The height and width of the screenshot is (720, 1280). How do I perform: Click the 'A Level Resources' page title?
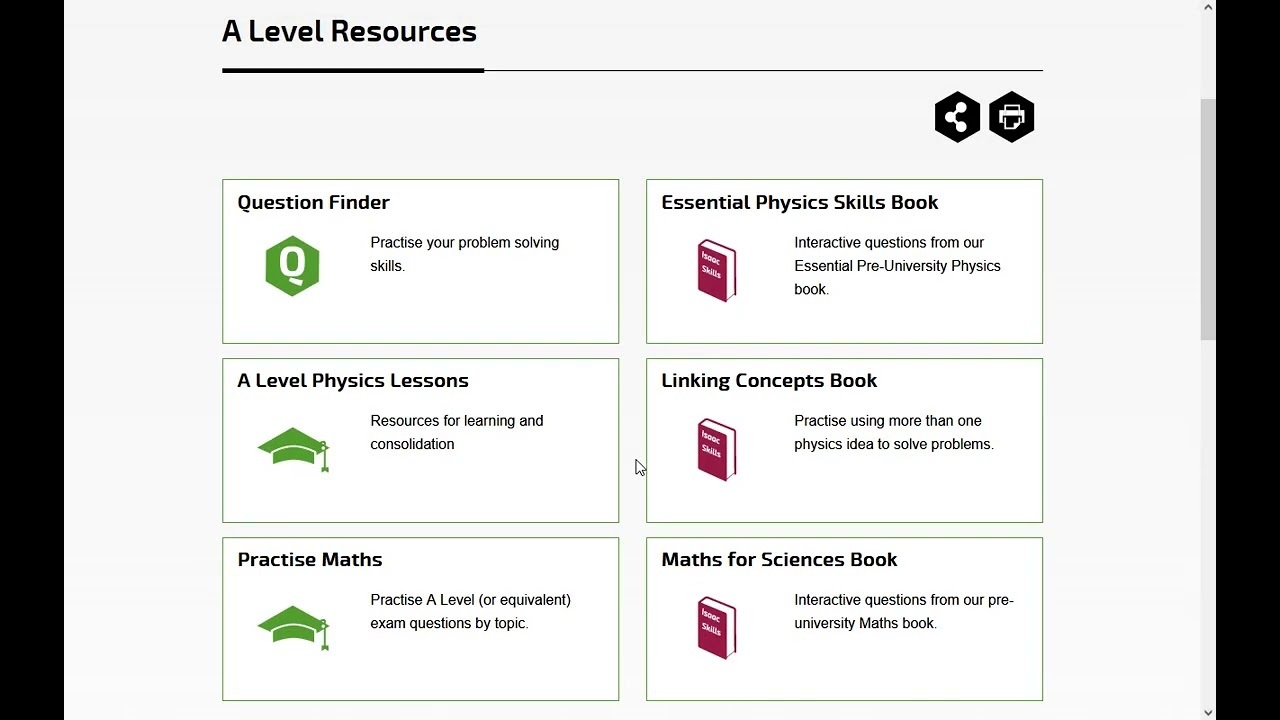pos(349,31)
